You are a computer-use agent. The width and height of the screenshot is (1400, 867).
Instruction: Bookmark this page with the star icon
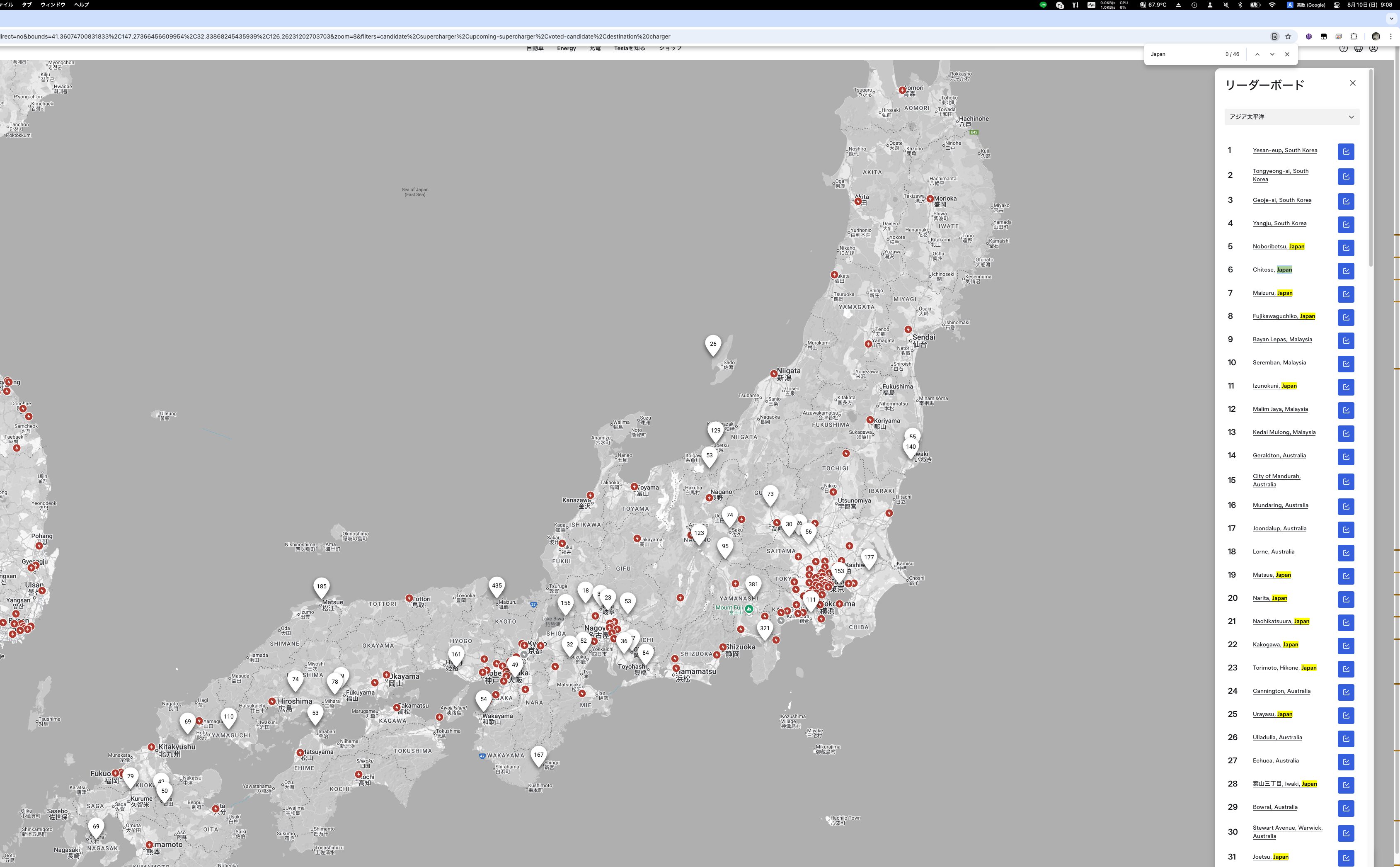click(x=1288, y=36)
